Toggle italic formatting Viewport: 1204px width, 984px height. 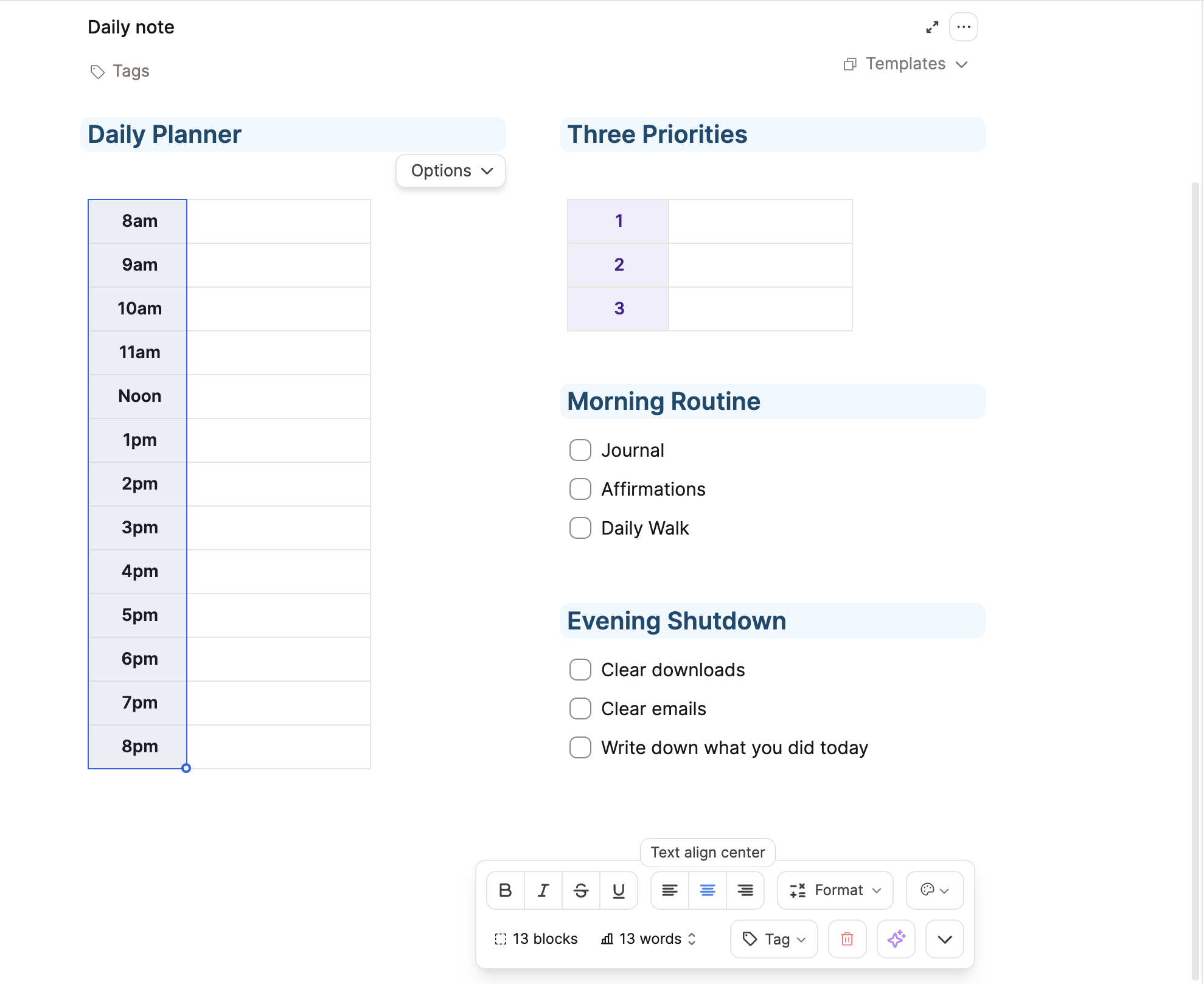[x=543, y=890]
